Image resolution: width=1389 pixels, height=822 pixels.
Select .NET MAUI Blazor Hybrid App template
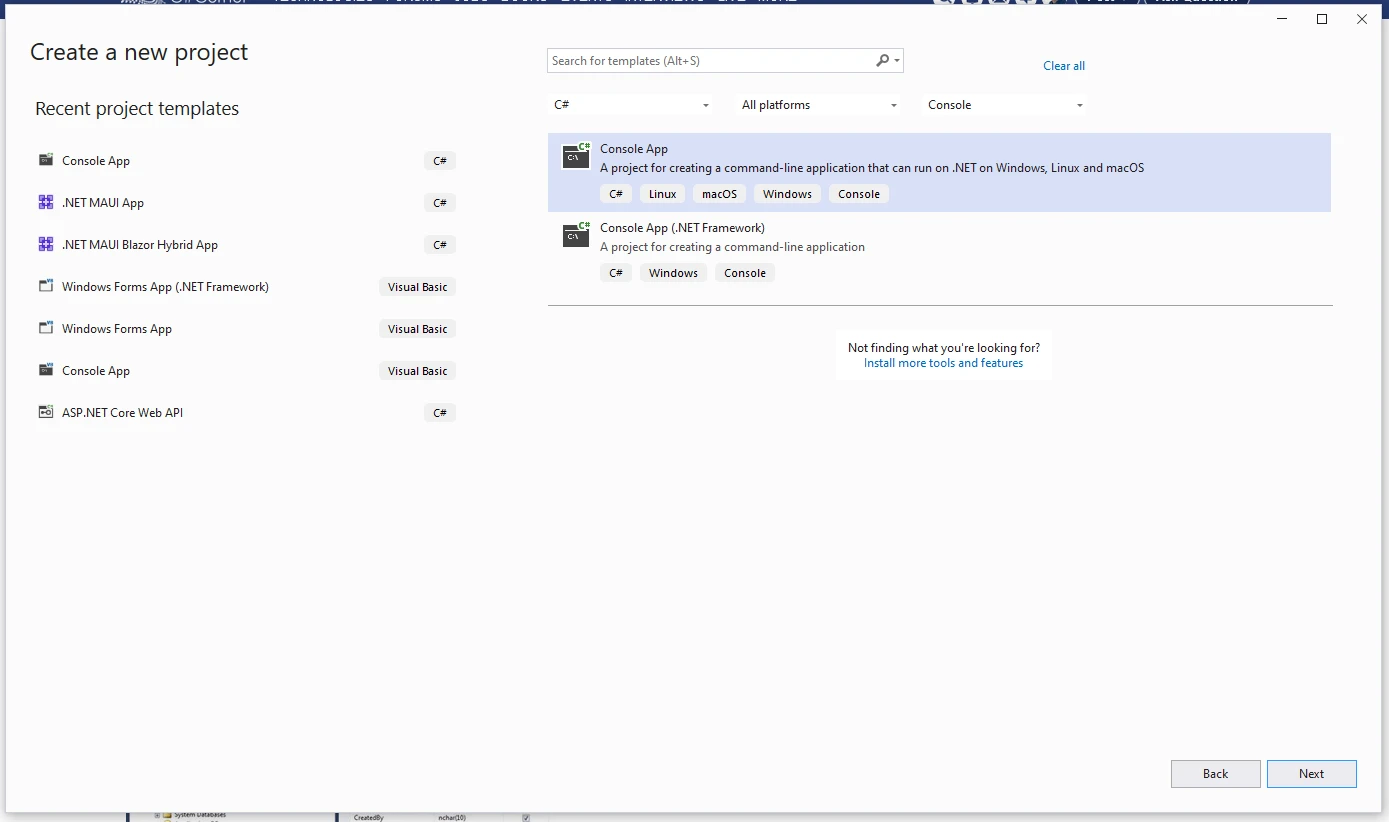(x=246, y=244)
